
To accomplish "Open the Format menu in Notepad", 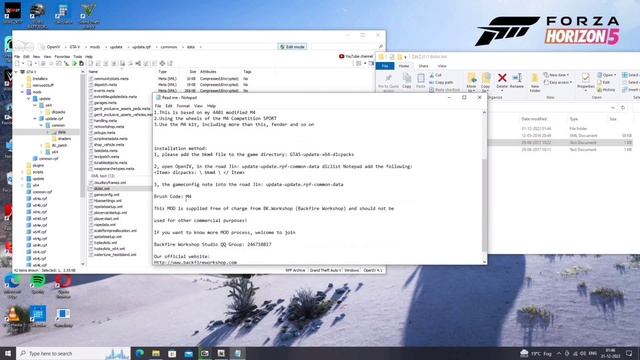I will (183, 106).
